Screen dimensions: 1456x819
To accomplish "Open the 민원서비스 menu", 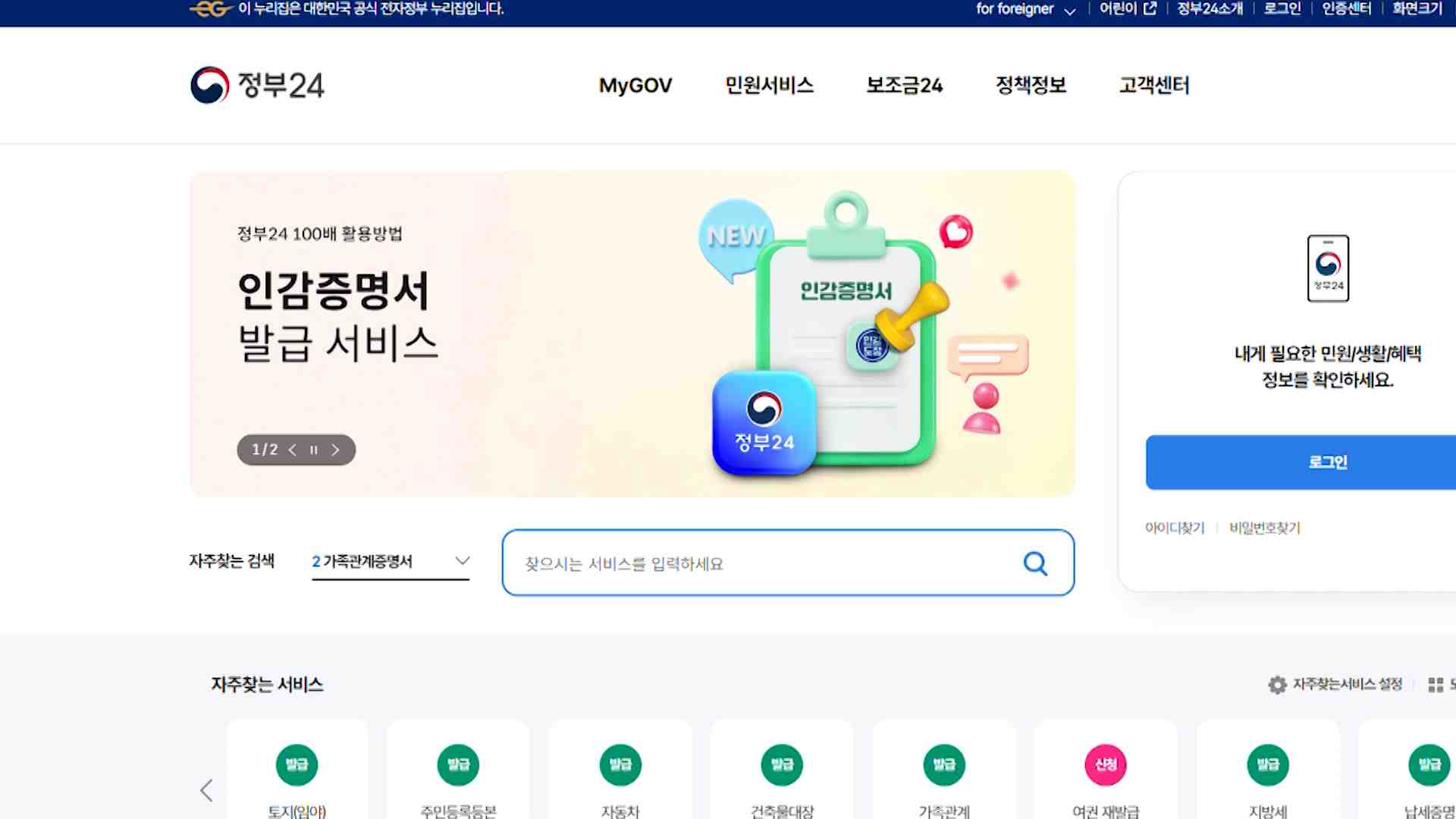I will (769, 85).
